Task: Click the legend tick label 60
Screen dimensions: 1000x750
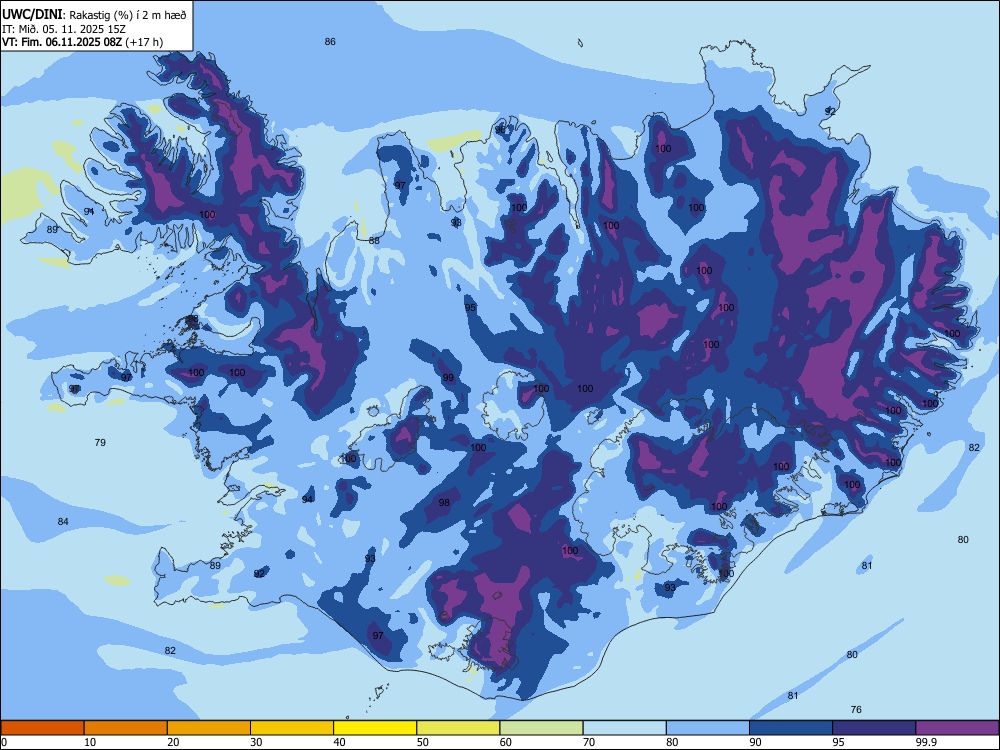Action: 506,742
